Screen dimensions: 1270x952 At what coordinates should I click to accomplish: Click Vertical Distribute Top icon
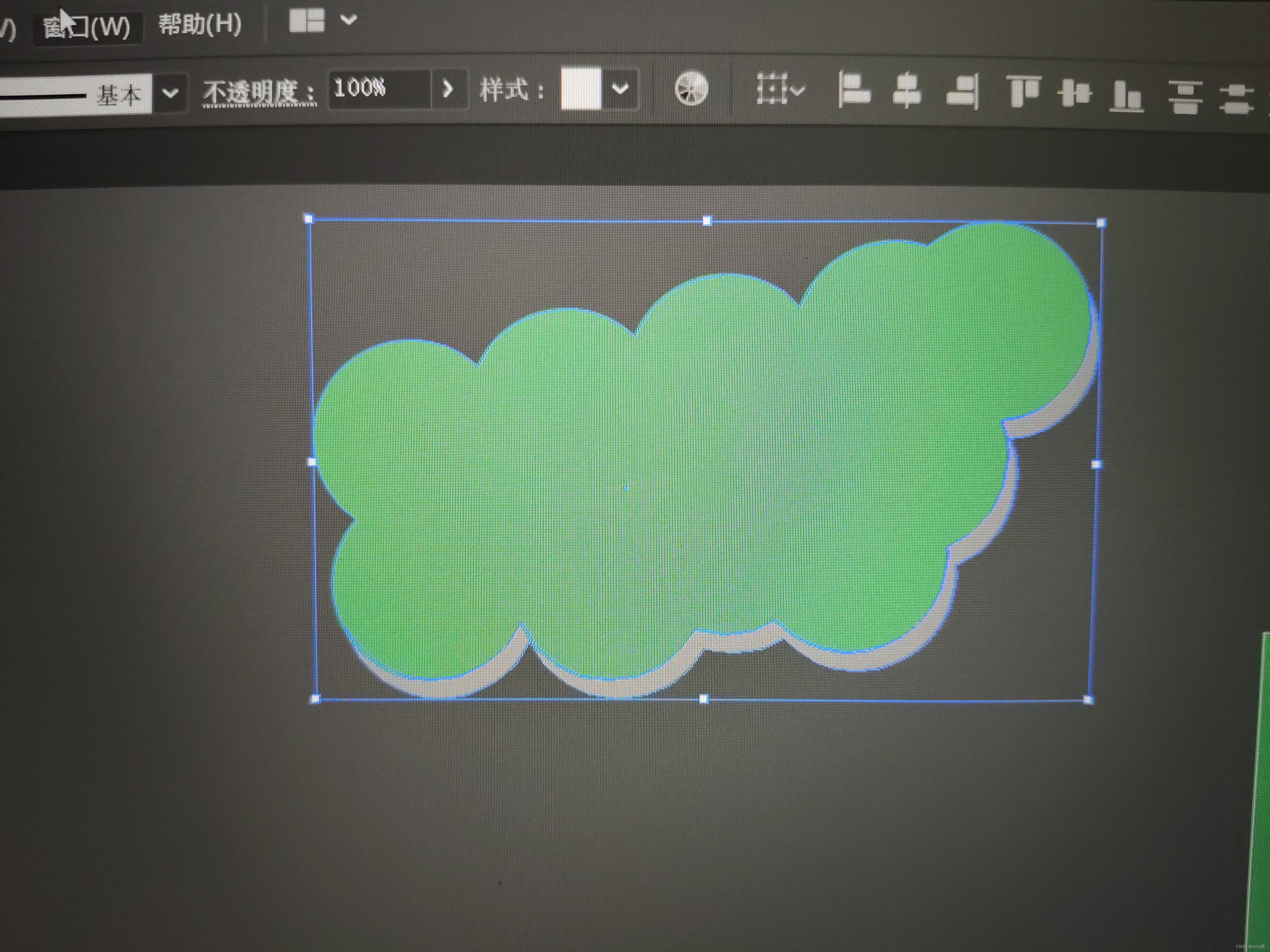(x=1185, y=98)
